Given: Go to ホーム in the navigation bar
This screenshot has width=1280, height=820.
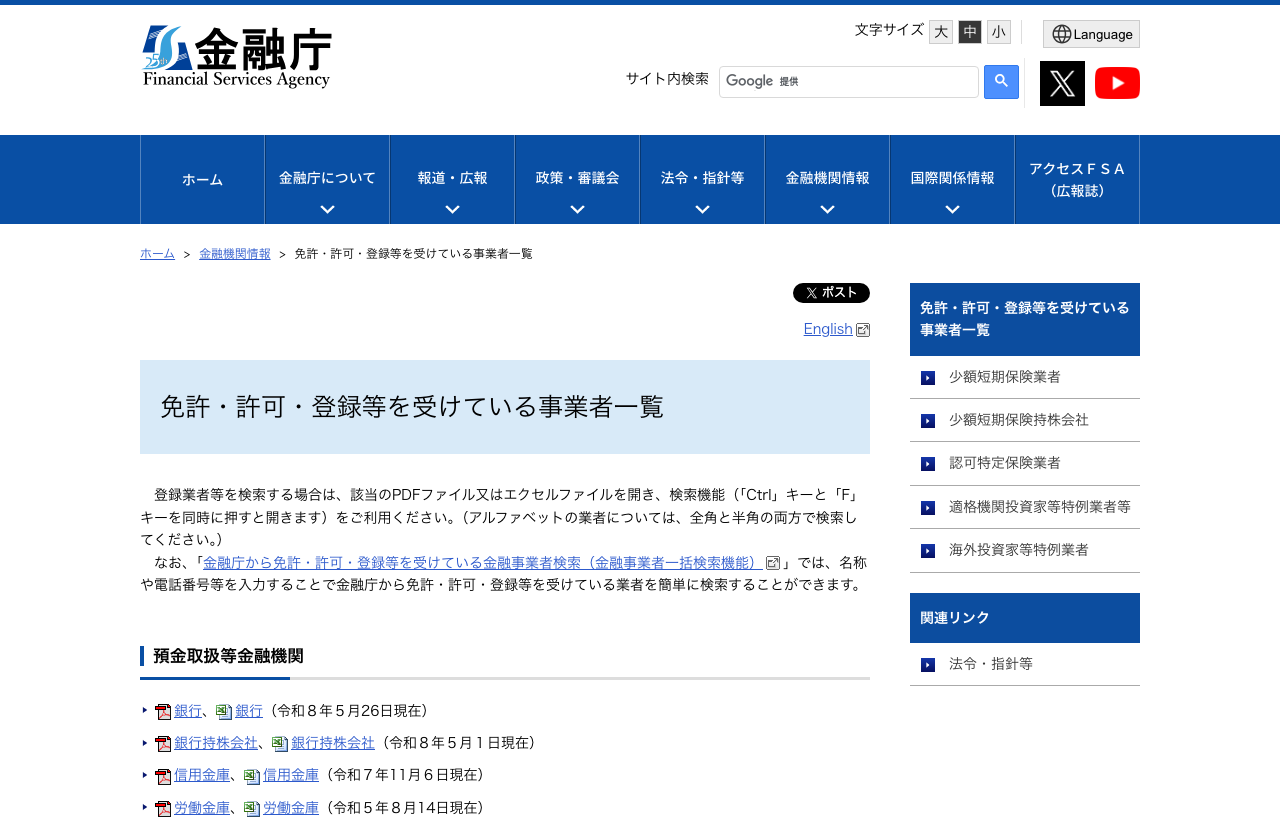Looking at the screenshot, I should tap(202, 180).
